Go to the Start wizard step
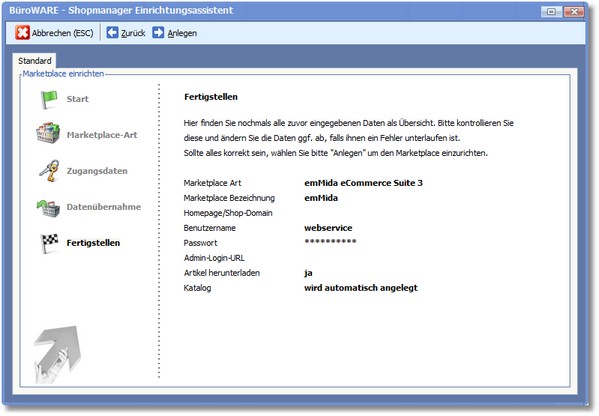The width and height of the screenshot is (599, 416). click(x=78, y=99)
